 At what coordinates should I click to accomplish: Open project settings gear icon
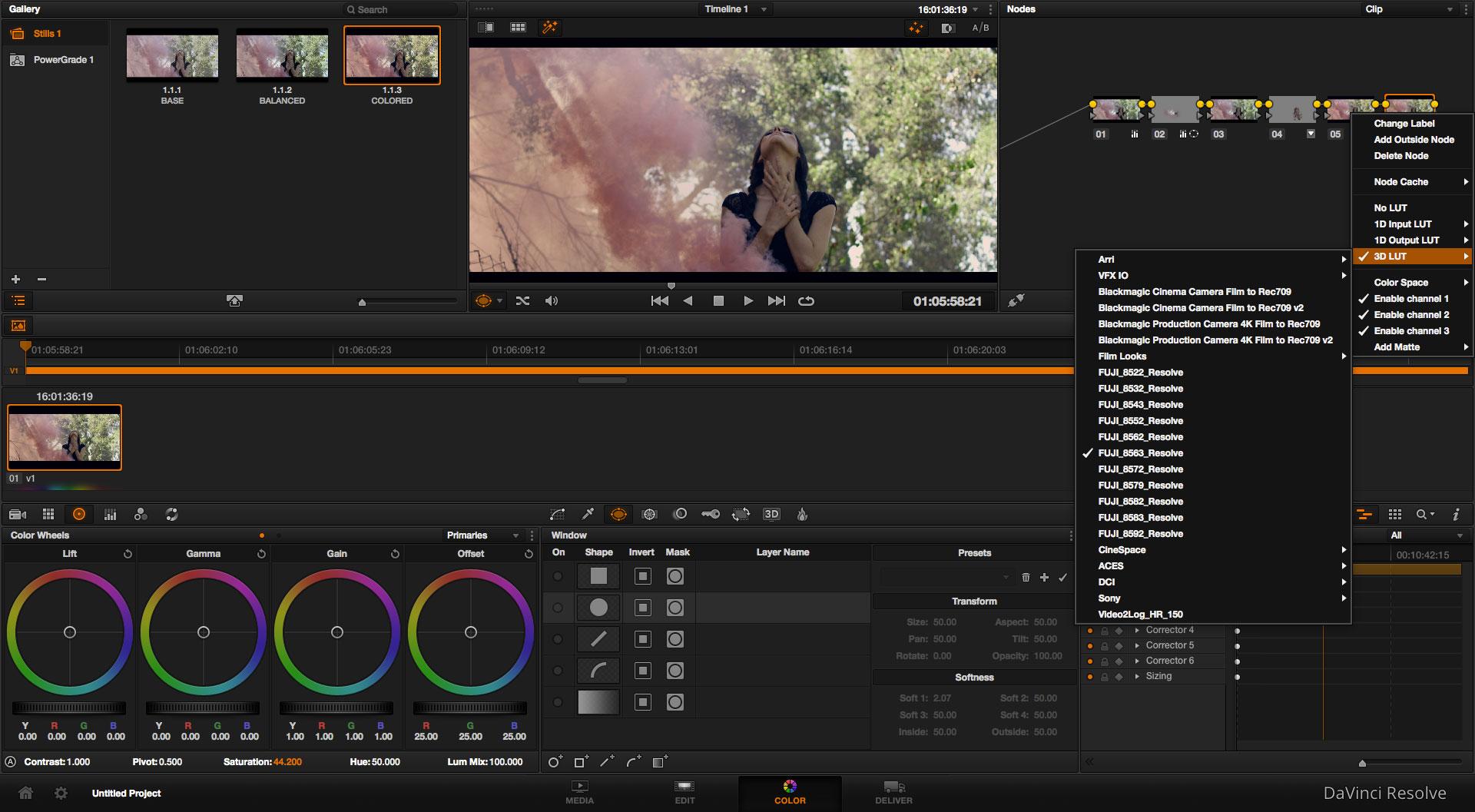tap(61, 793)
